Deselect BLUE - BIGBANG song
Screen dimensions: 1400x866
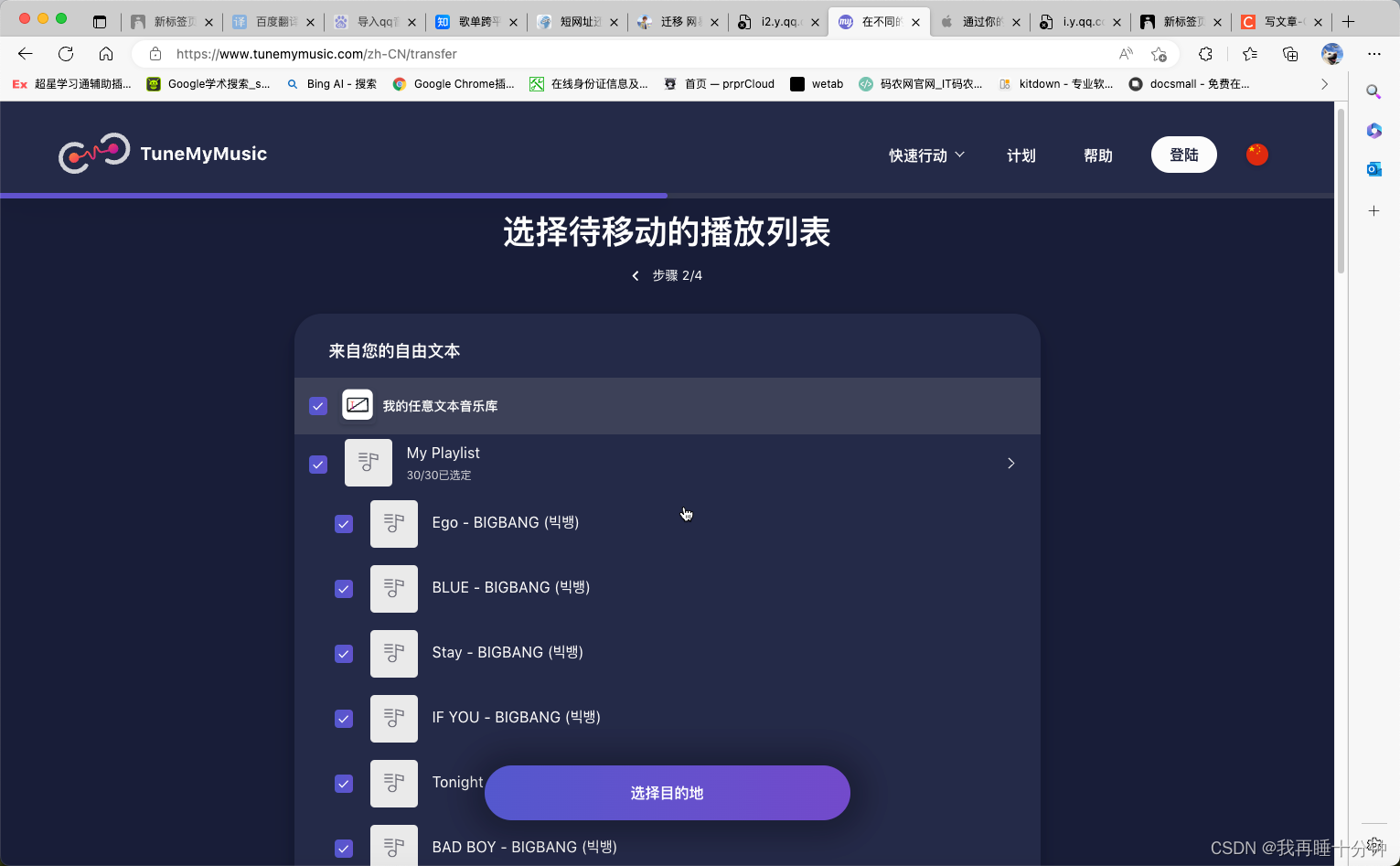[344, 589]
